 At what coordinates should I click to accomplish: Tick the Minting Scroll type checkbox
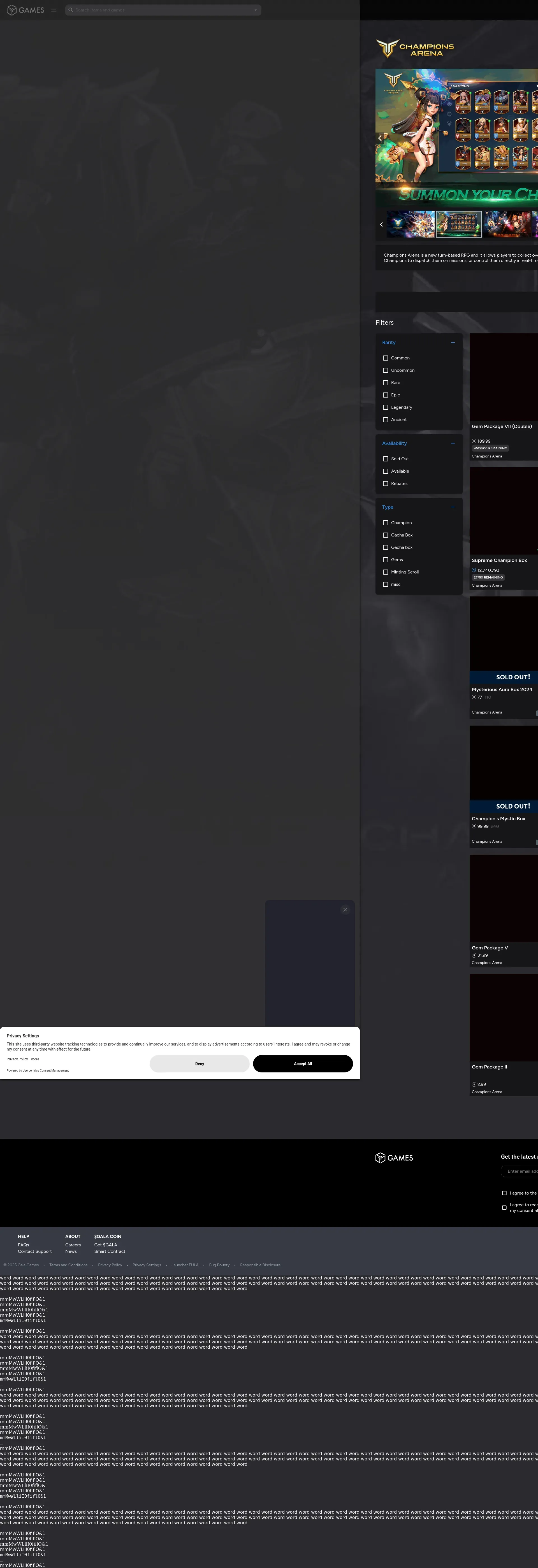tap(385, 572)
